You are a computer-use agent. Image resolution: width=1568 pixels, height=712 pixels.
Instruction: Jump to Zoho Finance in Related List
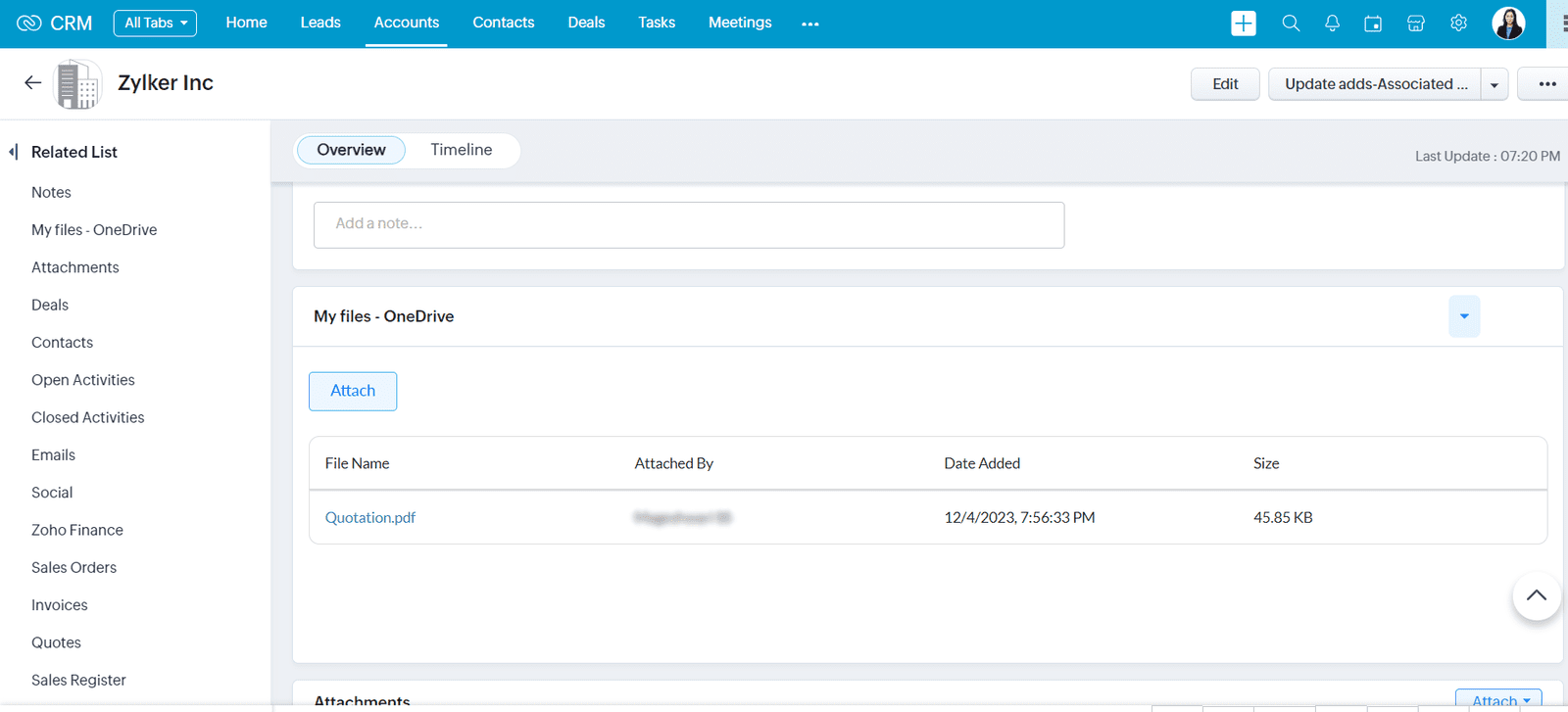(77, 530)
